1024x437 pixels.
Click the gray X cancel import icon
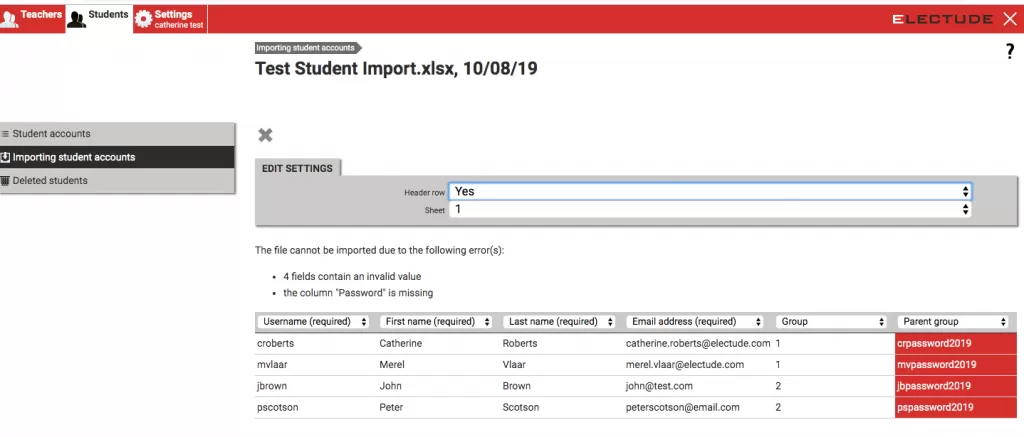point(265,135)
